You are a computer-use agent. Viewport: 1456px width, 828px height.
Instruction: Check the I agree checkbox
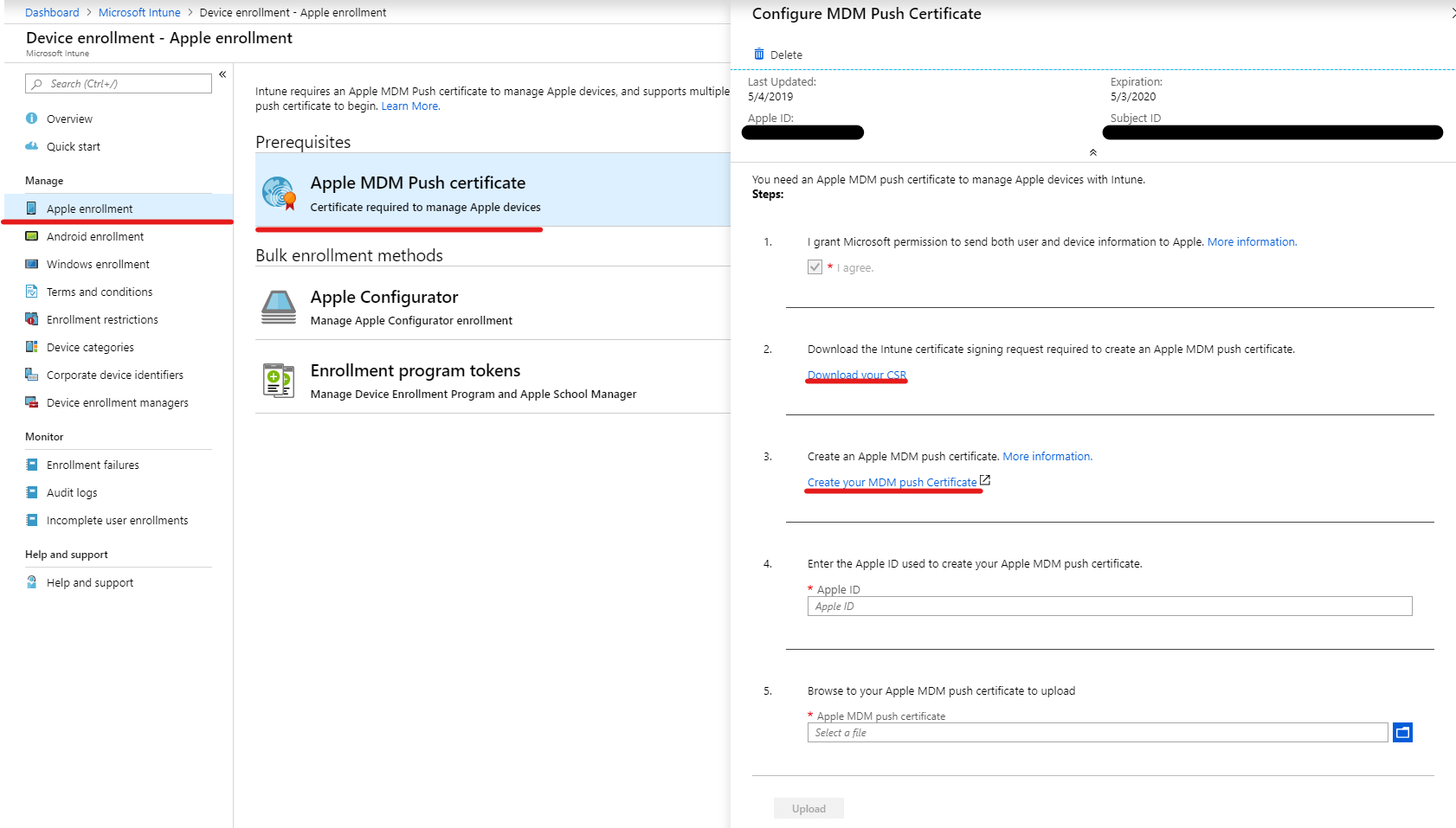(814, 266)
